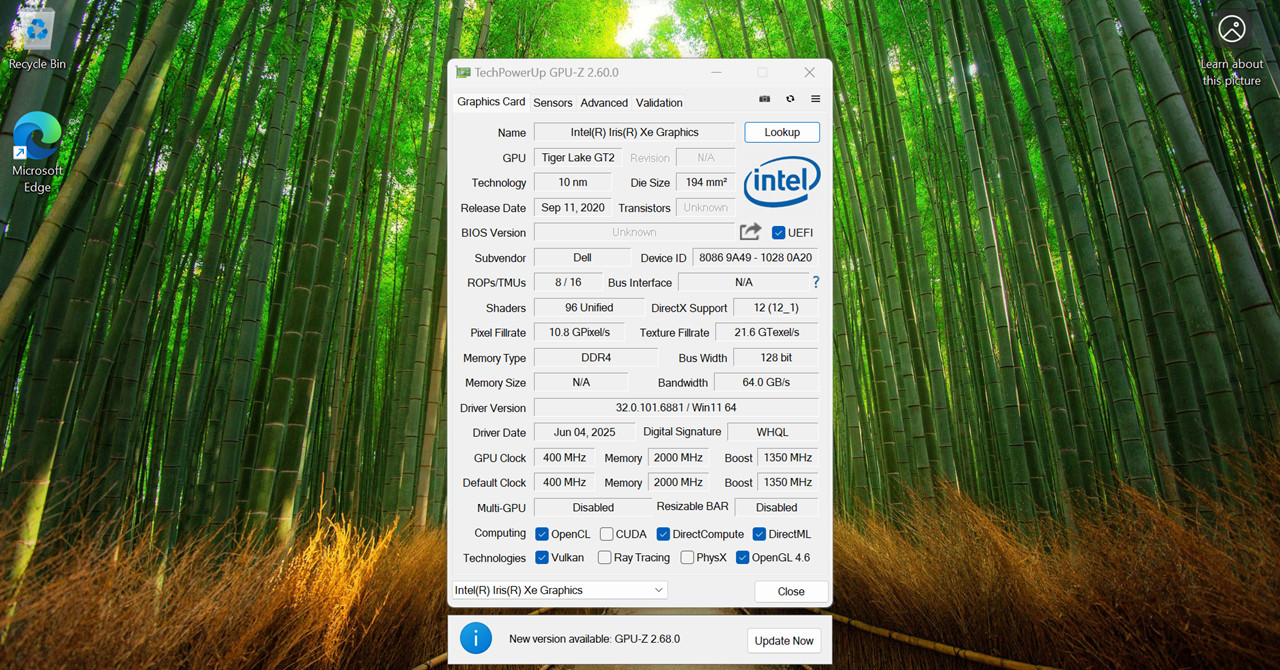The image size is (1280, 670).
Task: Click the refresh icon in GPU-Z
Action: (x=790, y=99)
